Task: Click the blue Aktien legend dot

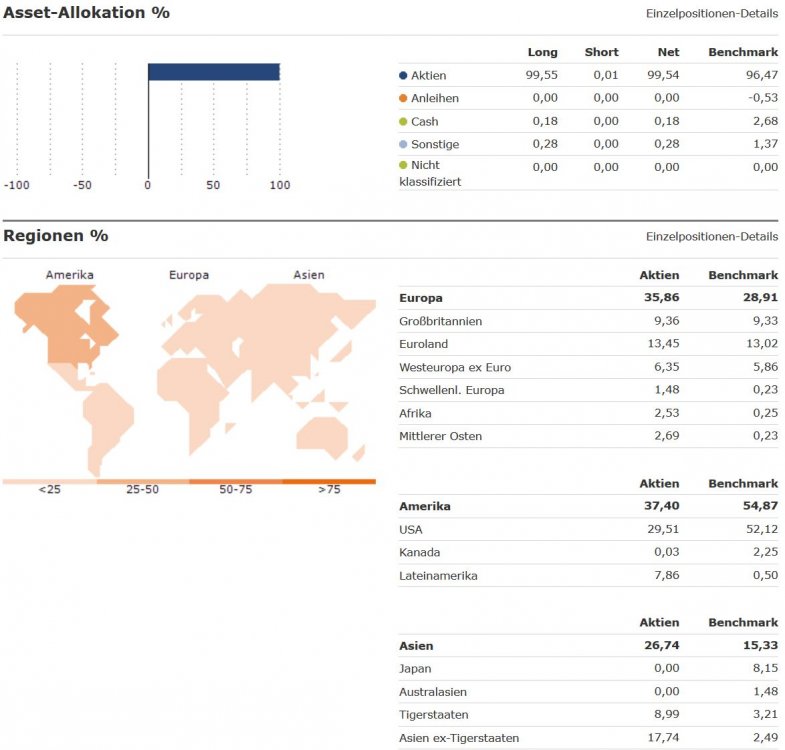Action: (x=403, y=76)
